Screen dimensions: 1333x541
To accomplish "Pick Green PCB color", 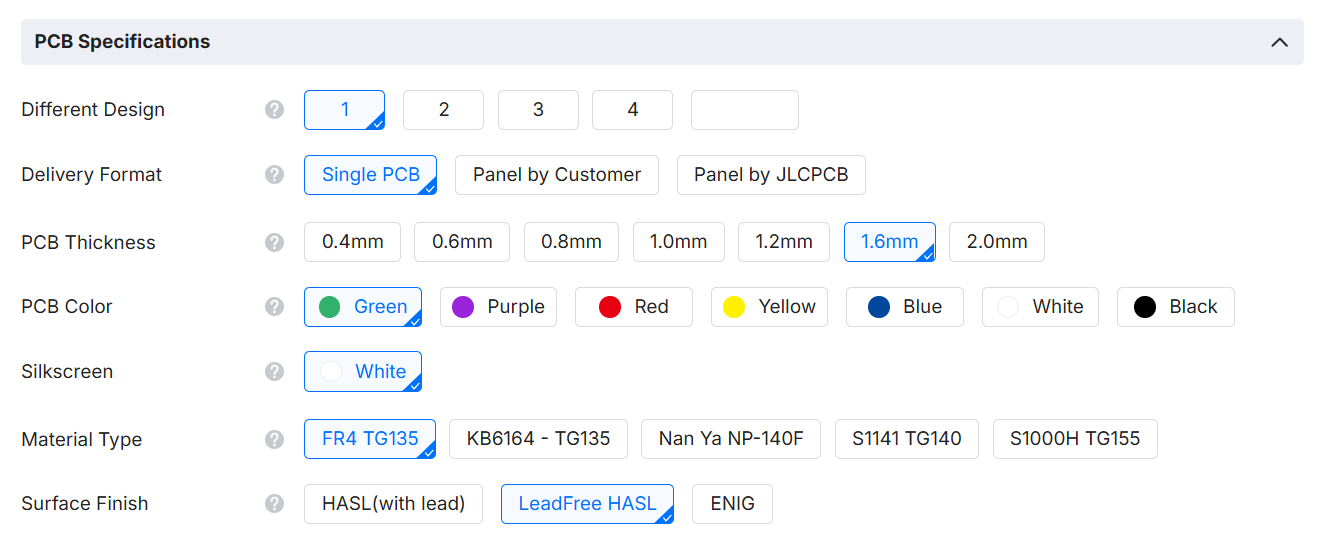I will (363, 307).
